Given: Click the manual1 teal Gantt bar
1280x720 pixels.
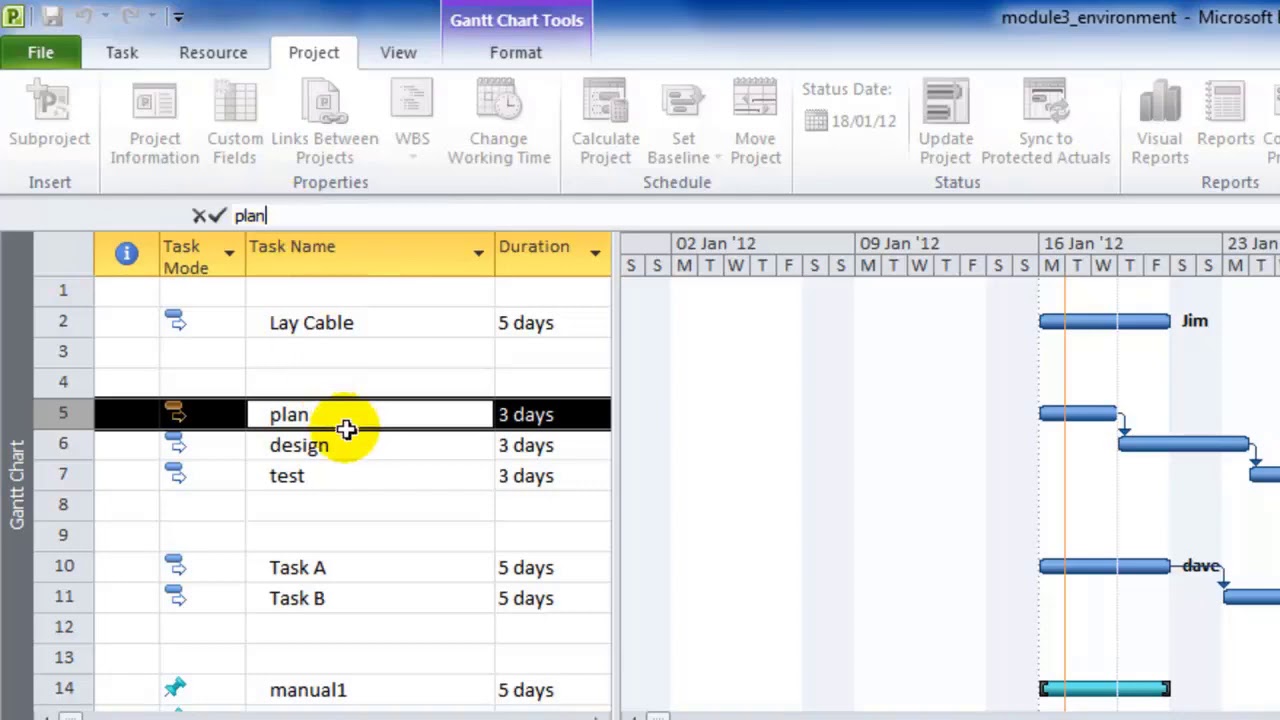Looking at the screenshot, I should click(1104, 688).
